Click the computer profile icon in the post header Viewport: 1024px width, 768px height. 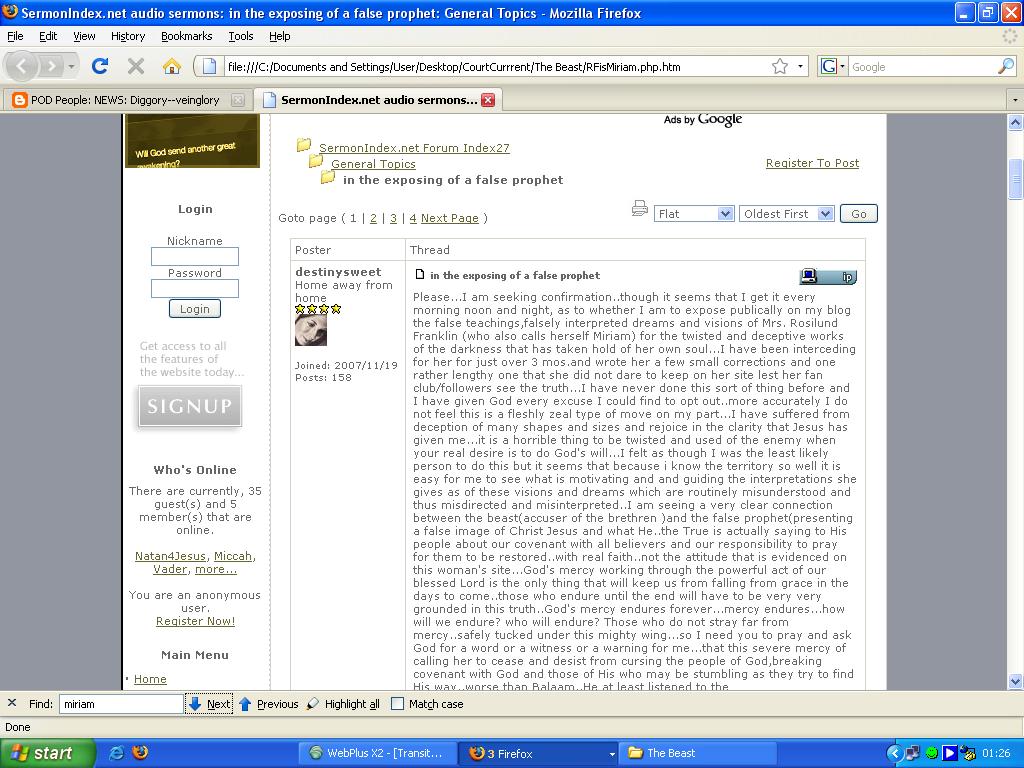click(x=809, y=276)
